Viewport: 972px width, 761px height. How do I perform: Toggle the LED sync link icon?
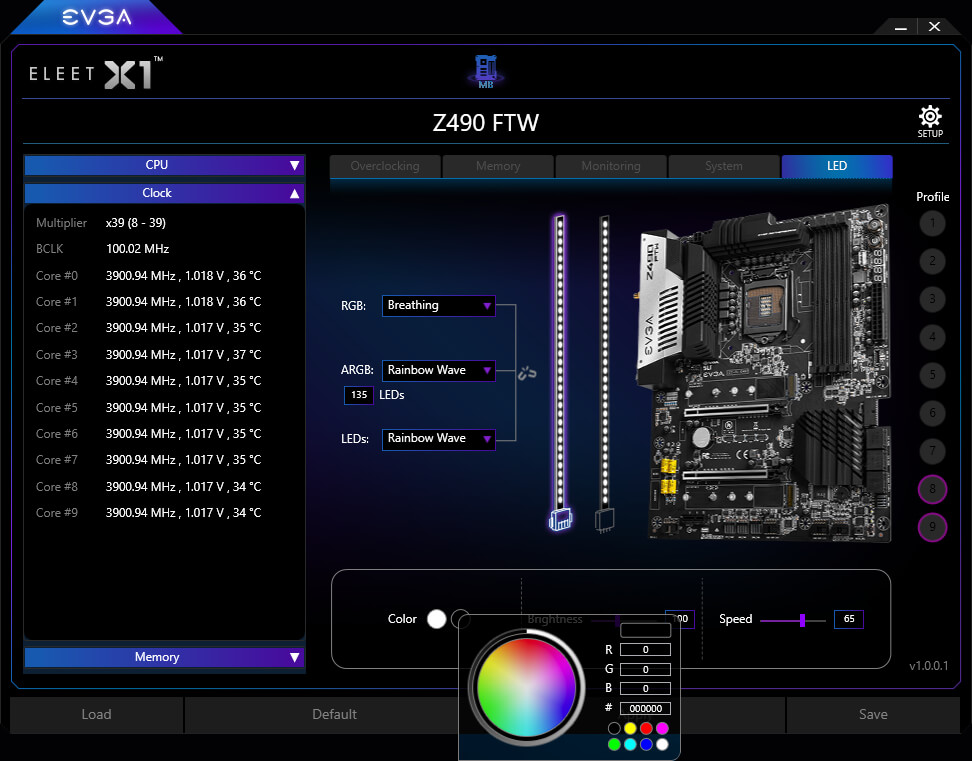(x=527, y=373)
